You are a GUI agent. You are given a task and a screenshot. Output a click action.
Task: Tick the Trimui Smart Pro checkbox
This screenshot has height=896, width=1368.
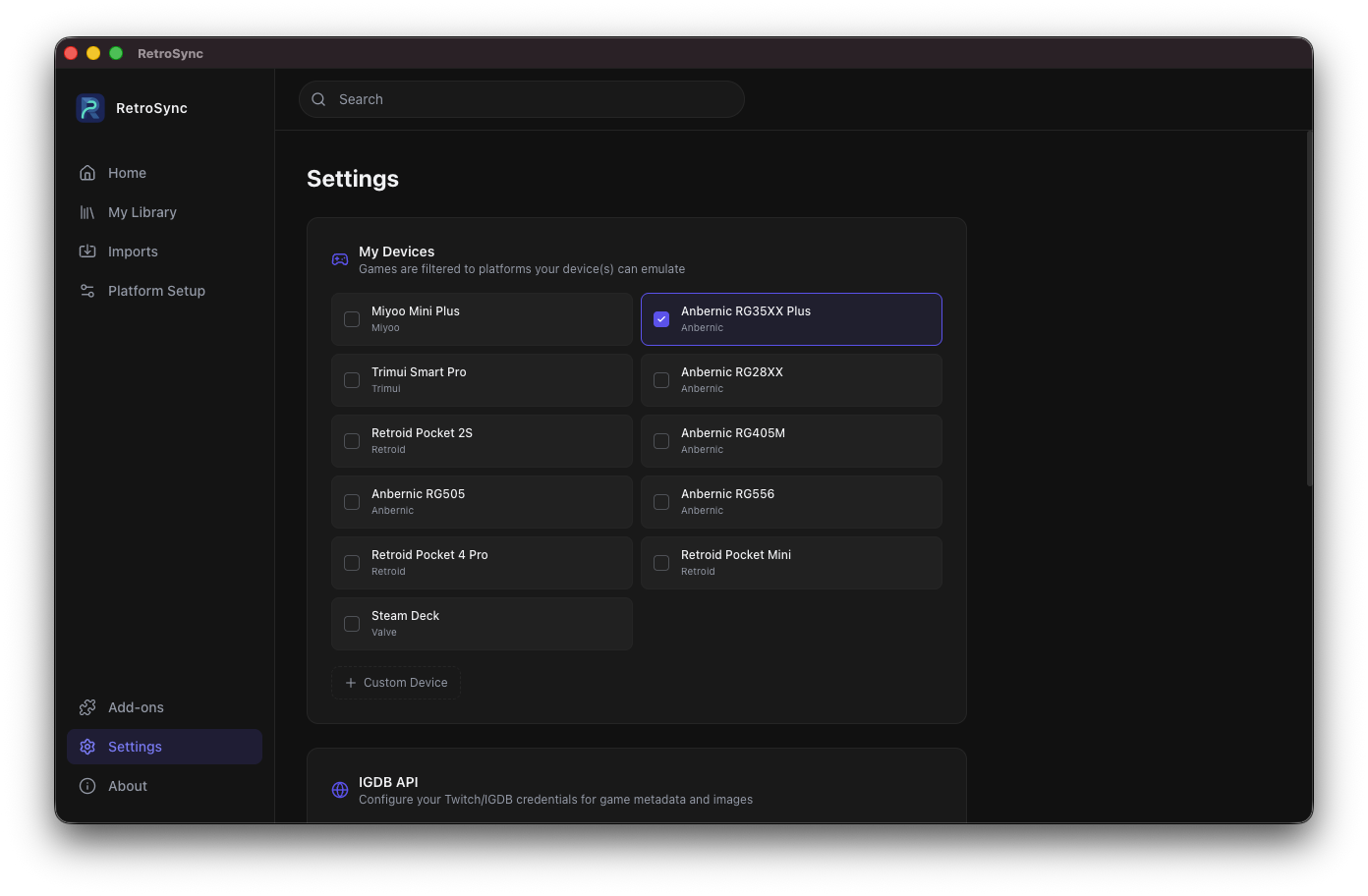click(x=352, y=380)
